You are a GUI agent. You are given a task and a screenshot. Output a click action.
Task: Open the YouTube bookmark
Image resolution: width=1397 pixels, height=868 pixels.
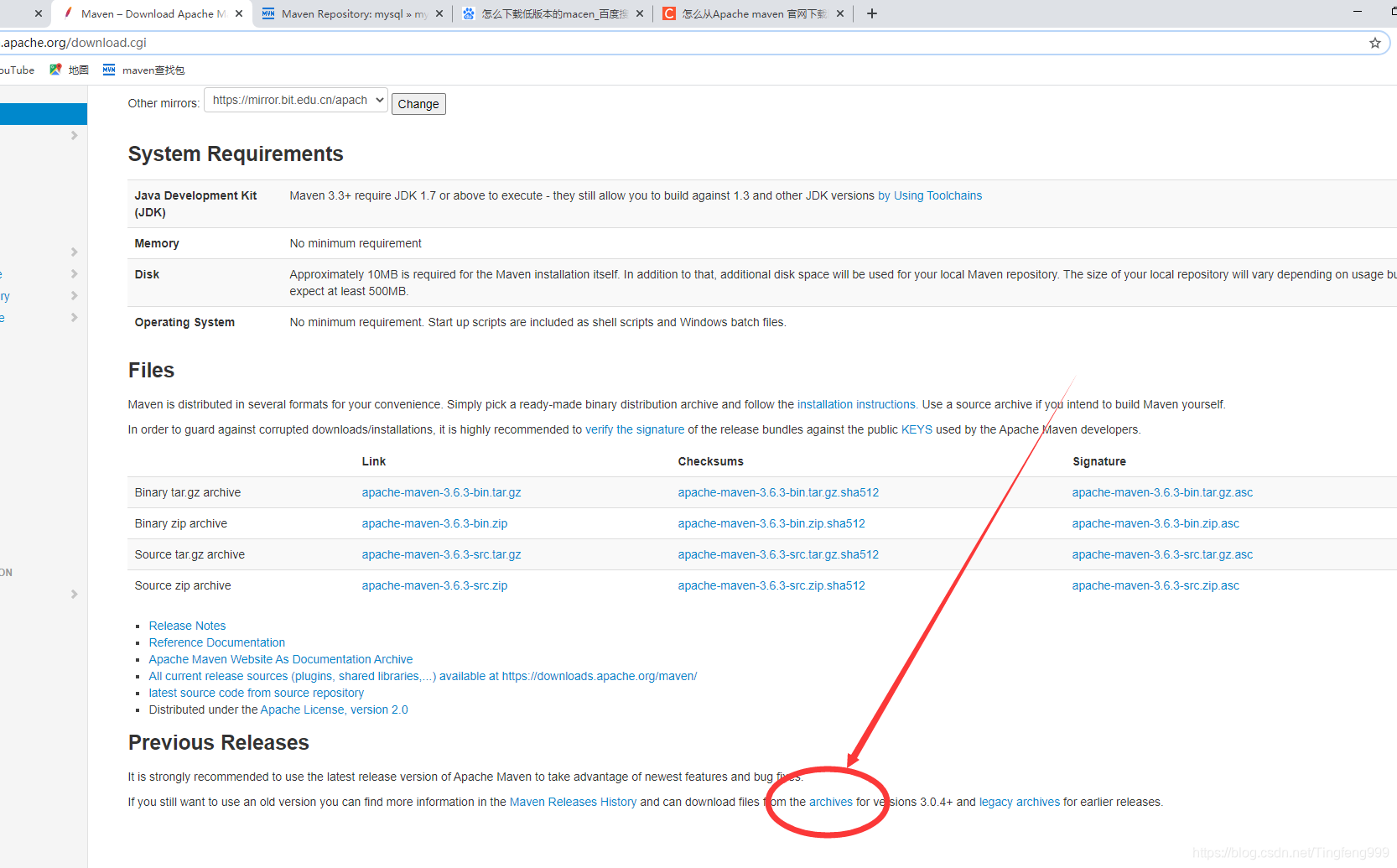coord(17,70)
